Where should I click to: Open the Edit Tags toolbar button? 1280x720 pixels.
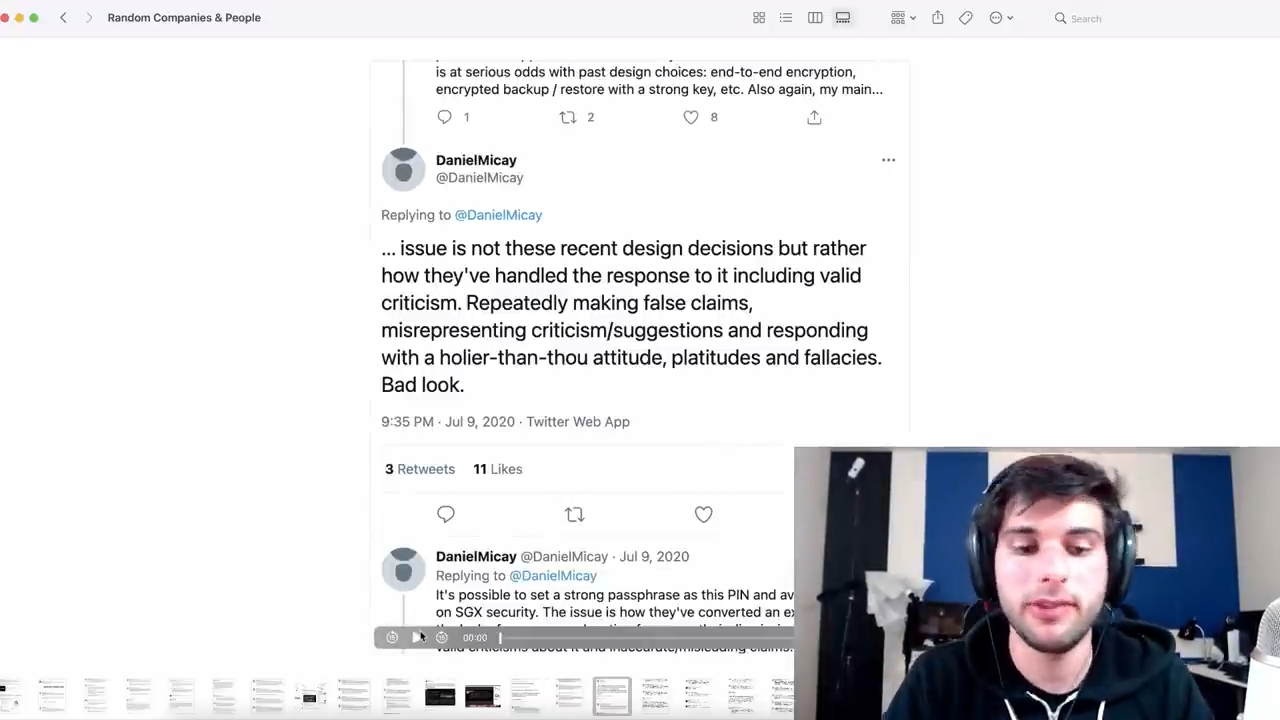click(x=966, y=18)
